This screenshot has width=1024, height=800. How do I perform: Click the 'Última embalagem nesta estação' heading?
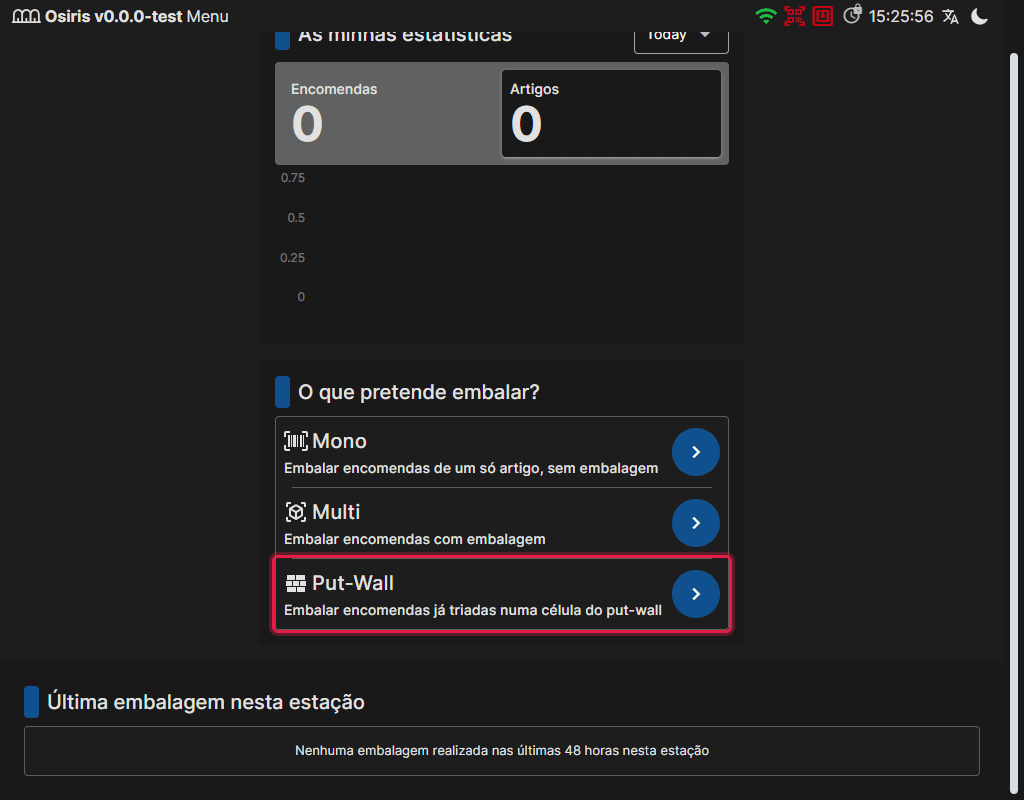click(206, 702)
